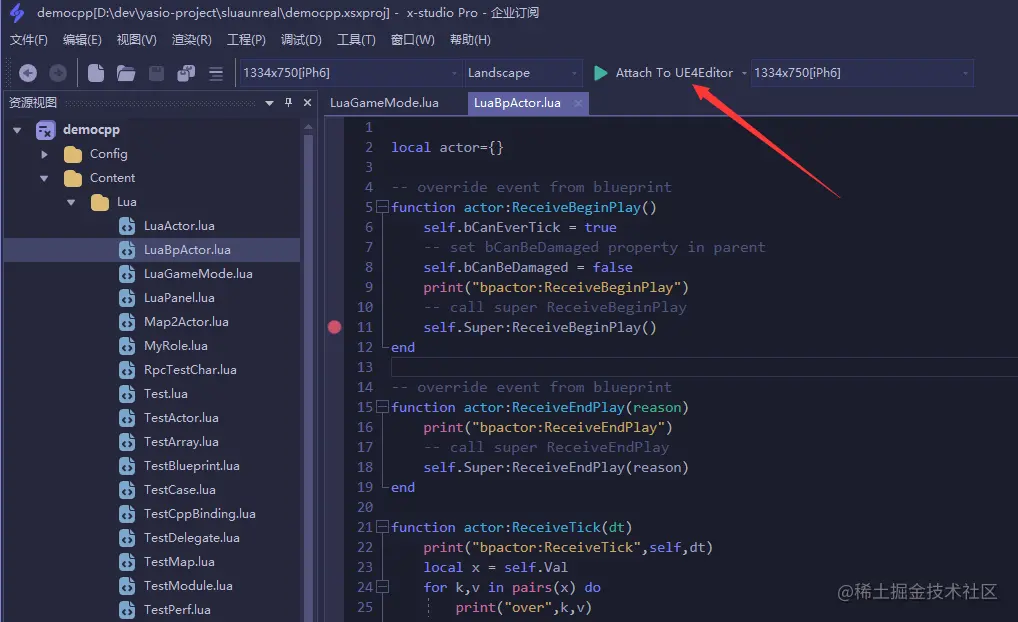Click the MyRole.lua file icon
This screenshot has height=622, width=1018.
pyautogui.click(x=127, y=346)
